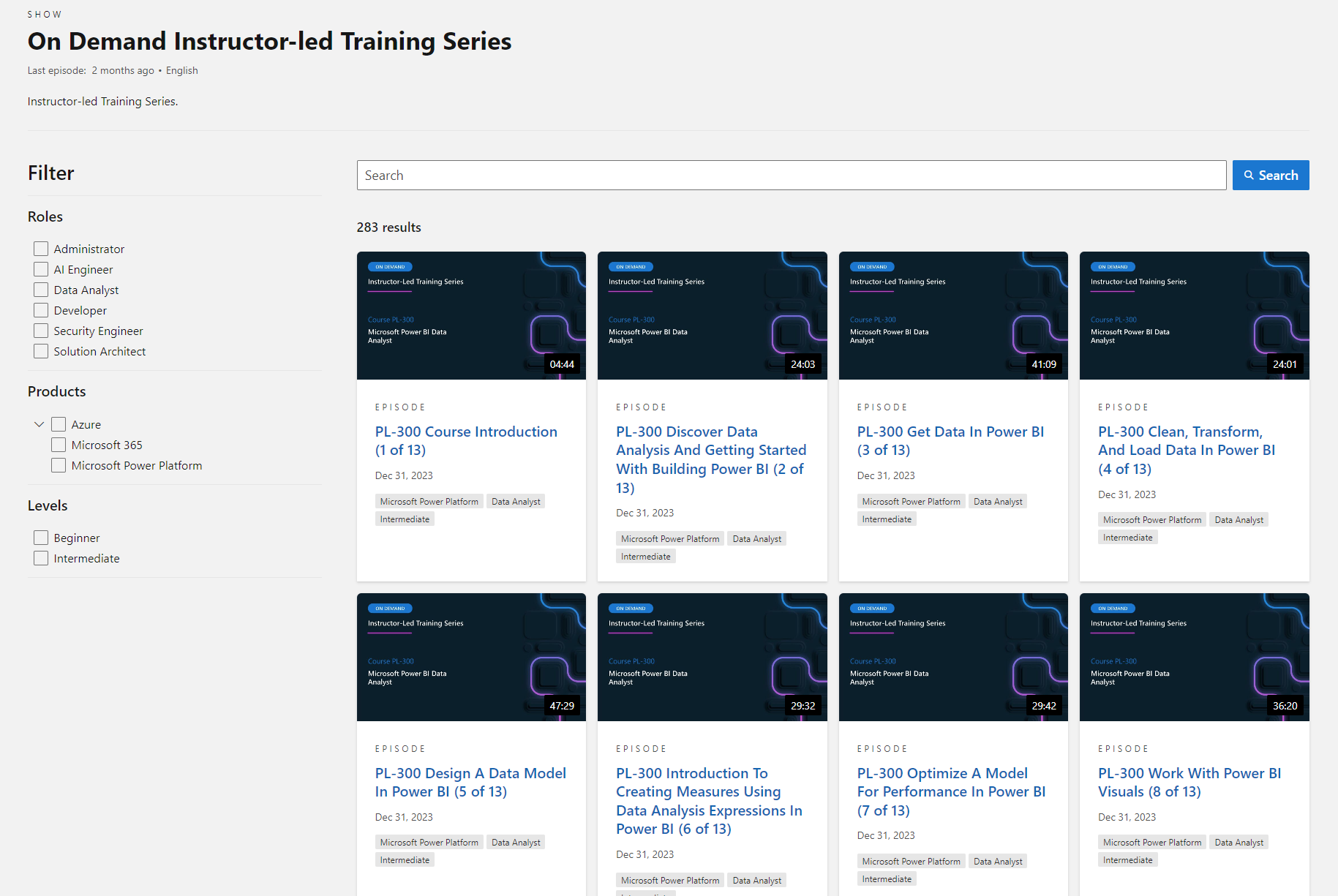This screenshot has height=896, width=1338.
Task: Select the Developer role checkbox
Action: [41, 310]
